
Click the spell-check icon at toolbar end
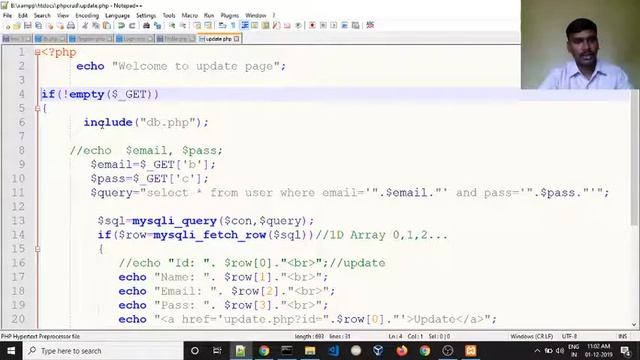point(370,26)
